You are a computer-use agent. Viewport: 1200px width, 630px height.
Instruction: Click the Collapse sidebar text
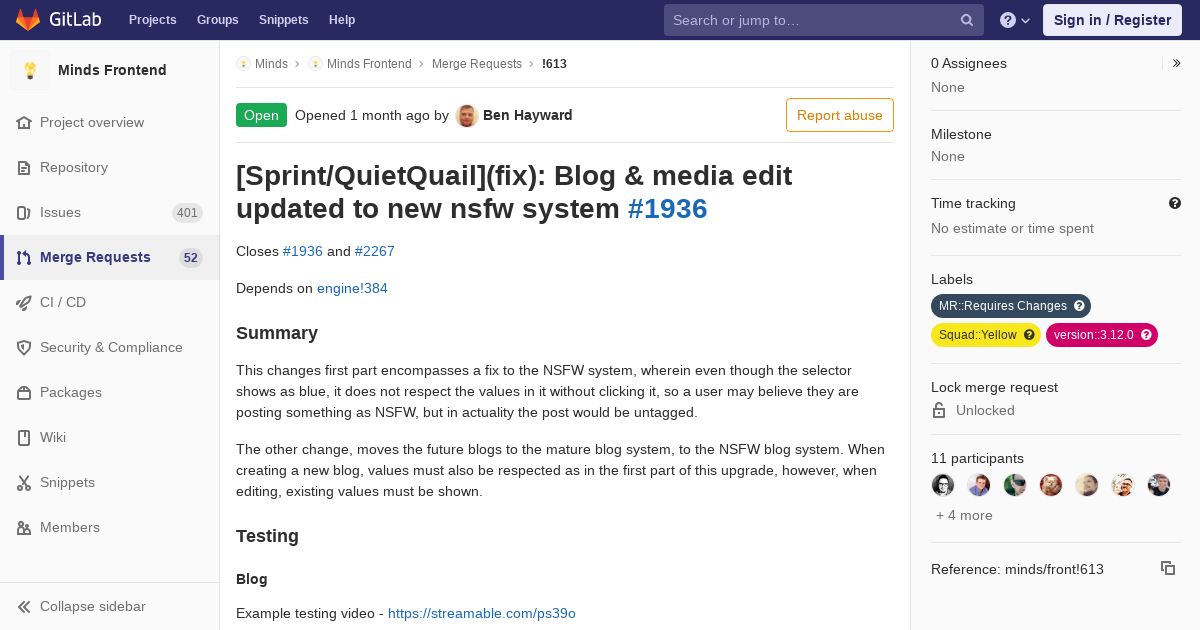click(93, 606)
